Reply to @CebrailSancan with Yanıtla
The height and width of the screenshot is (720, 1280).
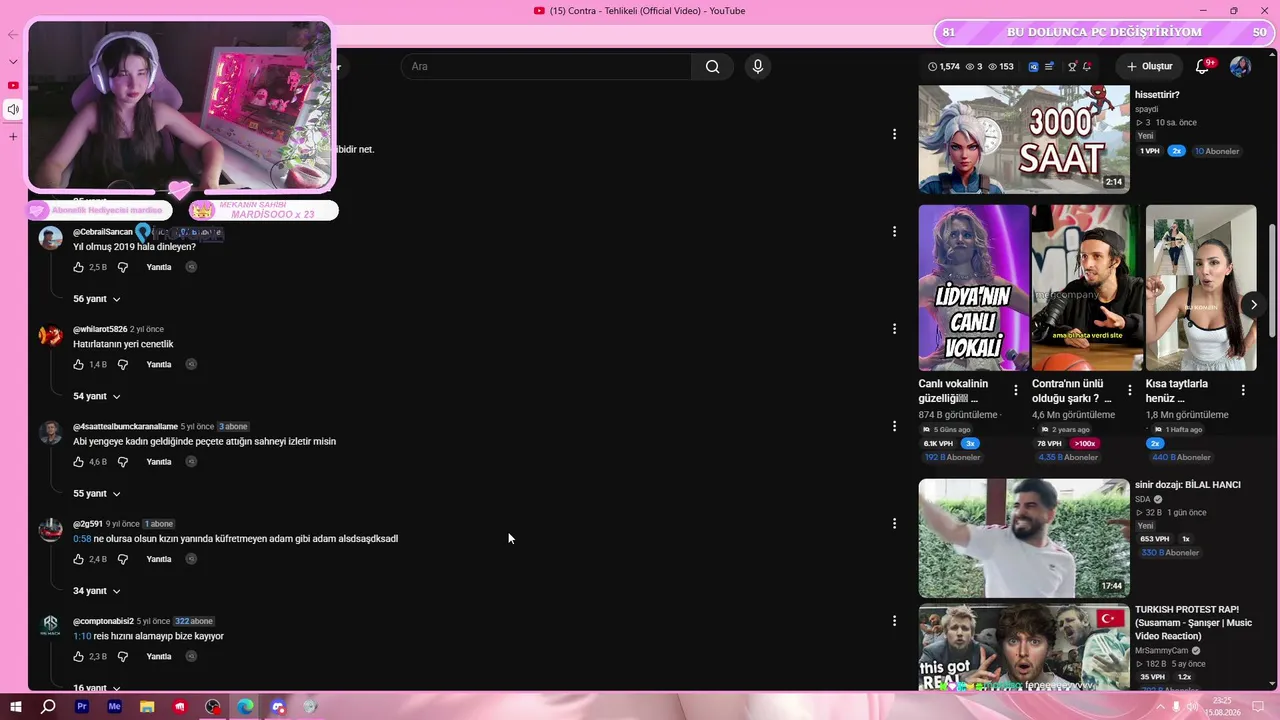tap(159, 267)
